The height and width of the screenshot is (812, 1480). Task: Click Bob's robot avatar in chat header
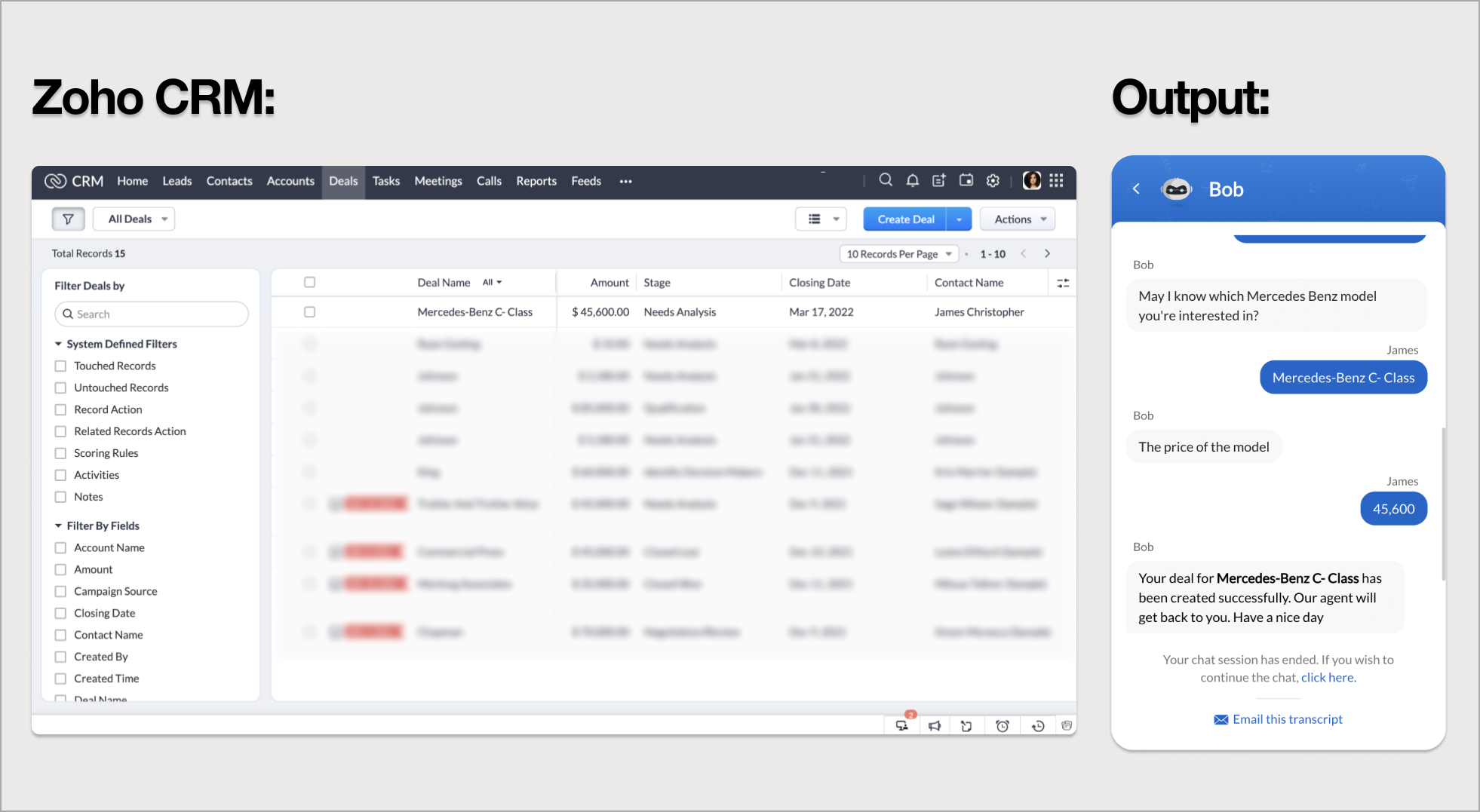[x=1176, y=189]
